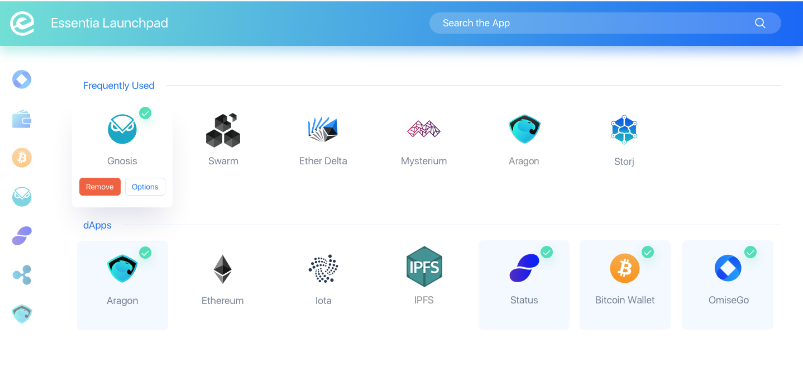Viewport: 803px width, 381px height.
Task: Focus the Search the App field
Action: [605, 23]
